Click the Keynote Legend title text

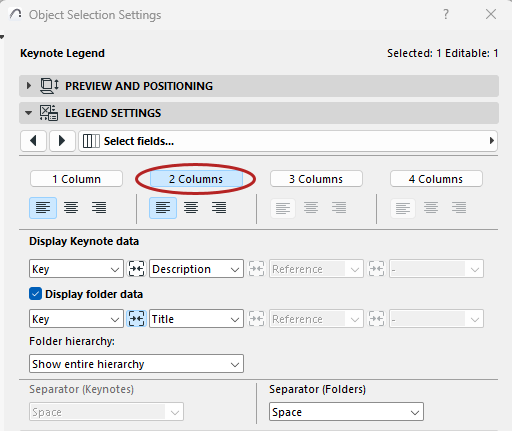pyautogui.click(x=62, y=53)
